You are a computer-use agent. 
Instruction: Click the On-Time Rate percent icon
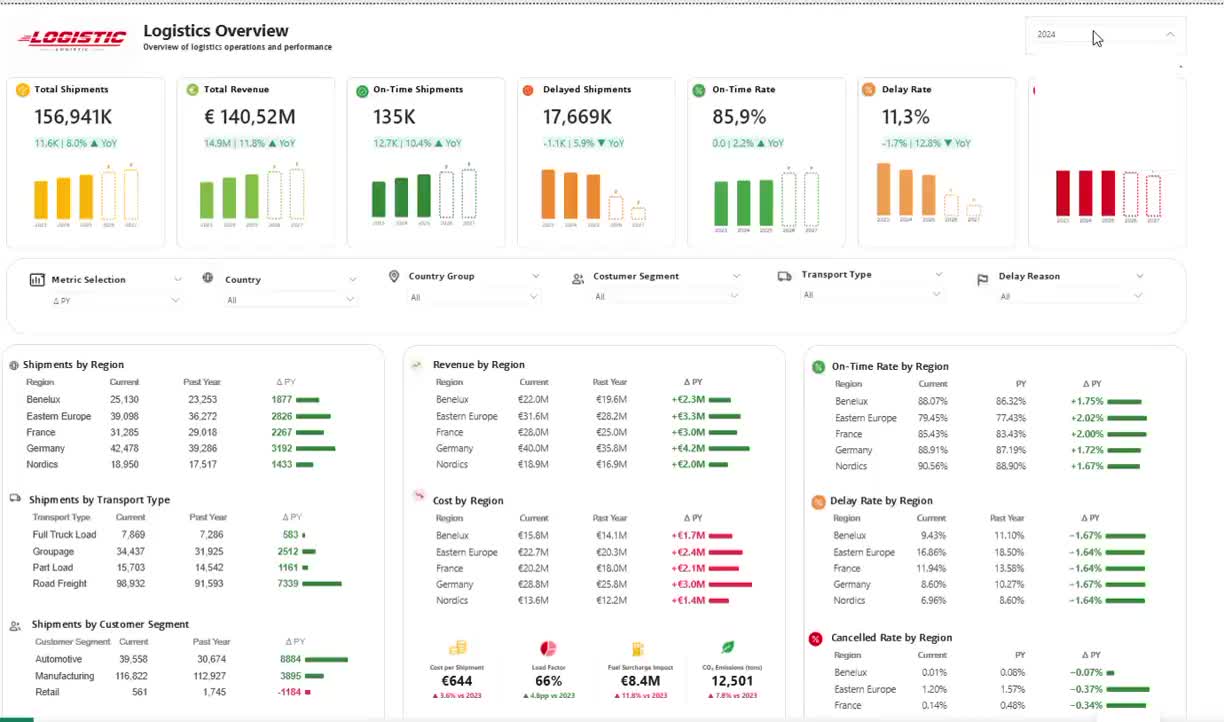699,90
